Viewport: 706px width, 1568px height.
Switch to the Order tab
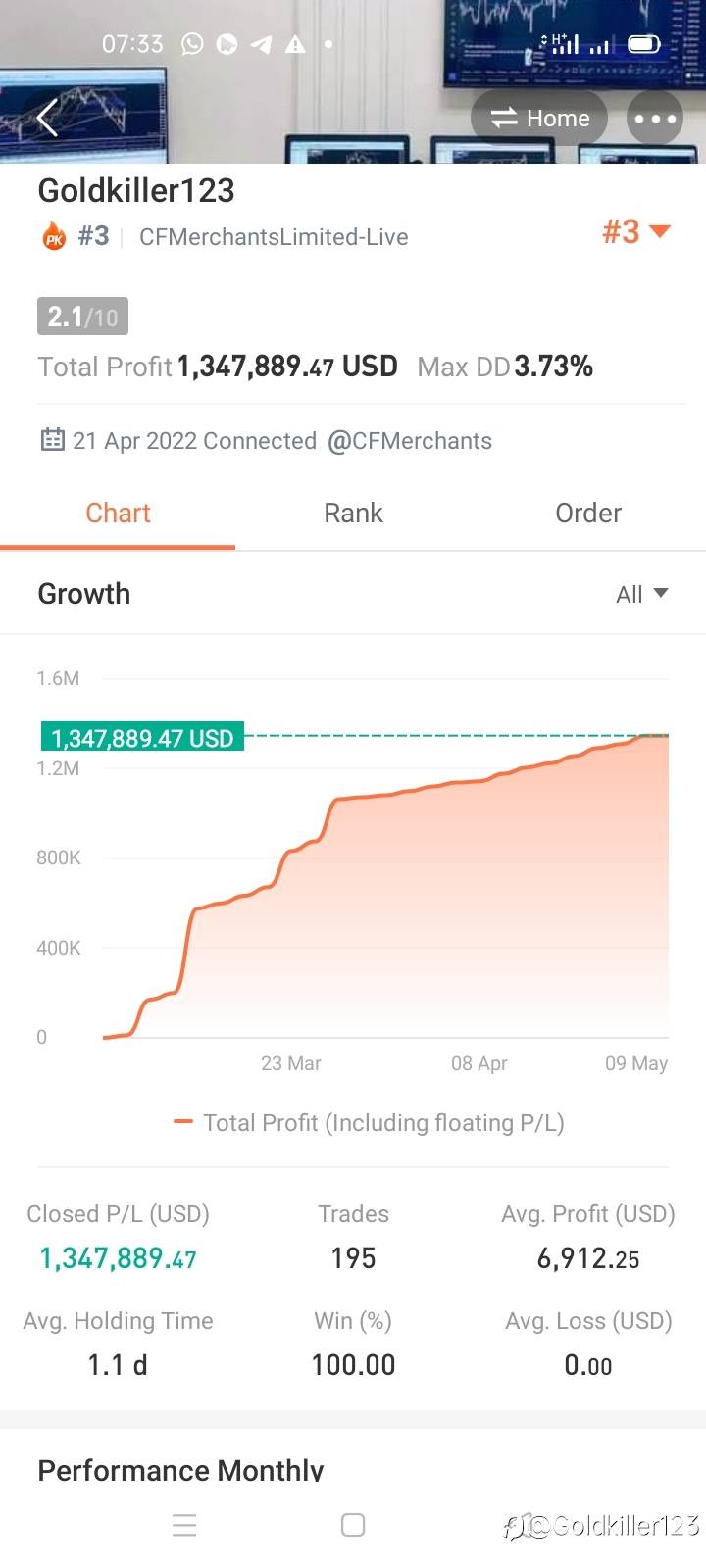coord(588,513)
